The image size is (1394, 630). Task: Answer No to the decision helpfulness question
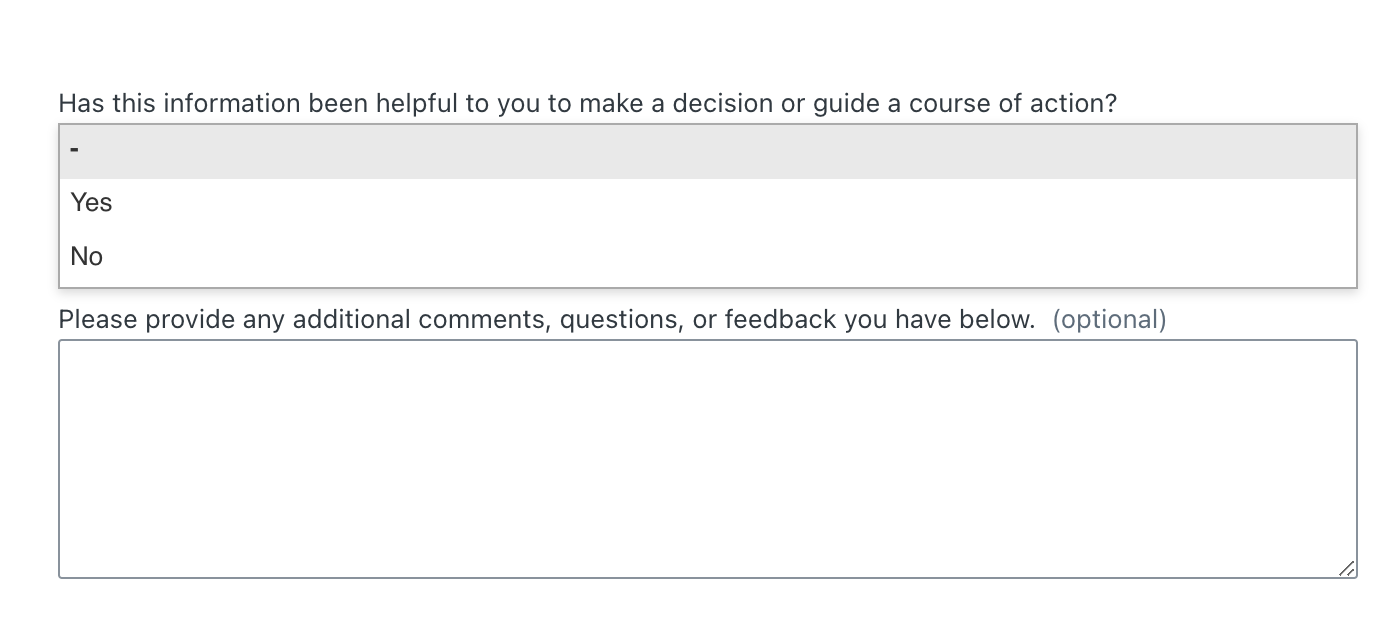(87, 257)
